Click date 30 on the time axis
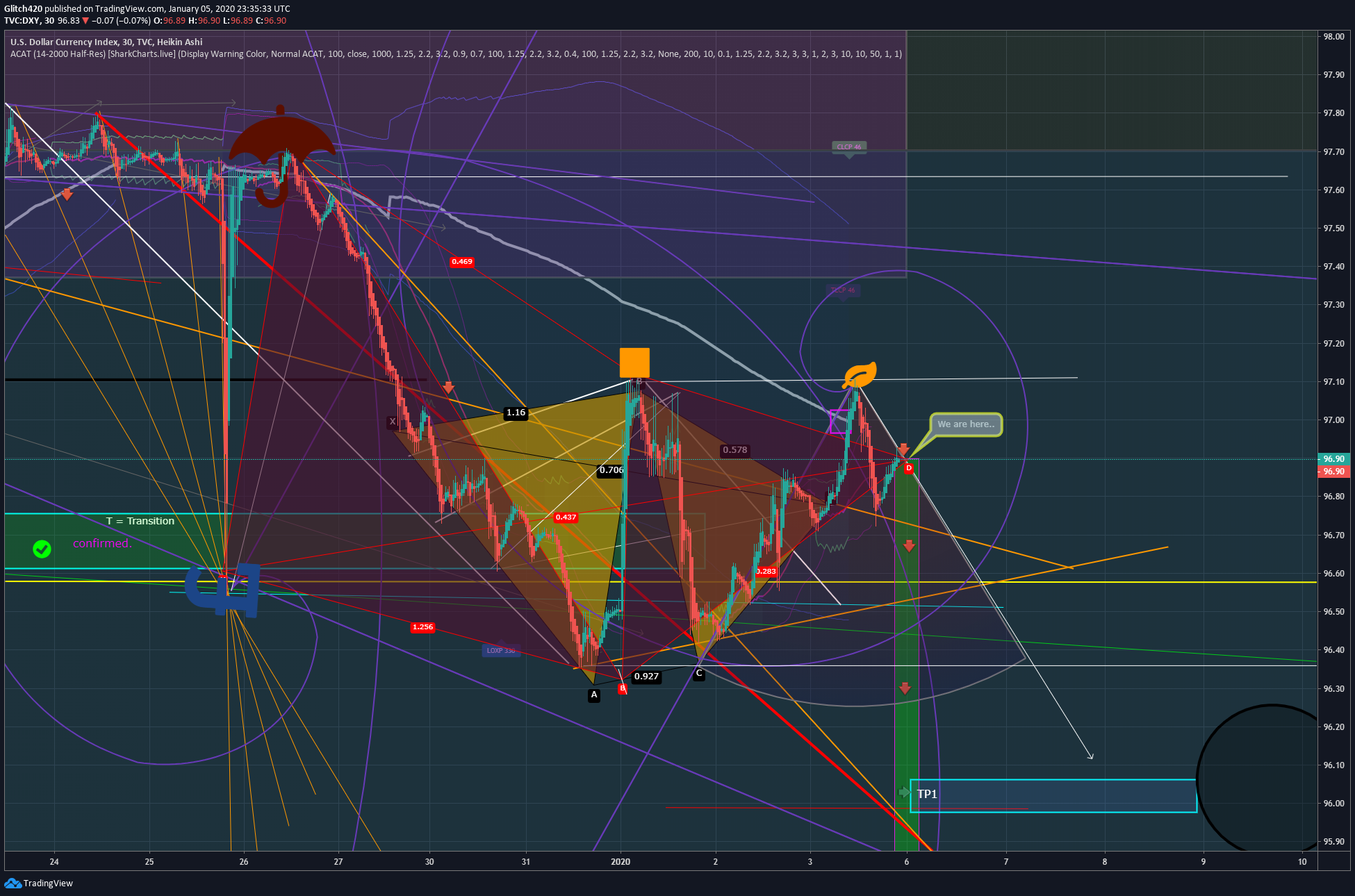Image resolution: width=1355 pixels, height=896 pixels. click(429, 862)
